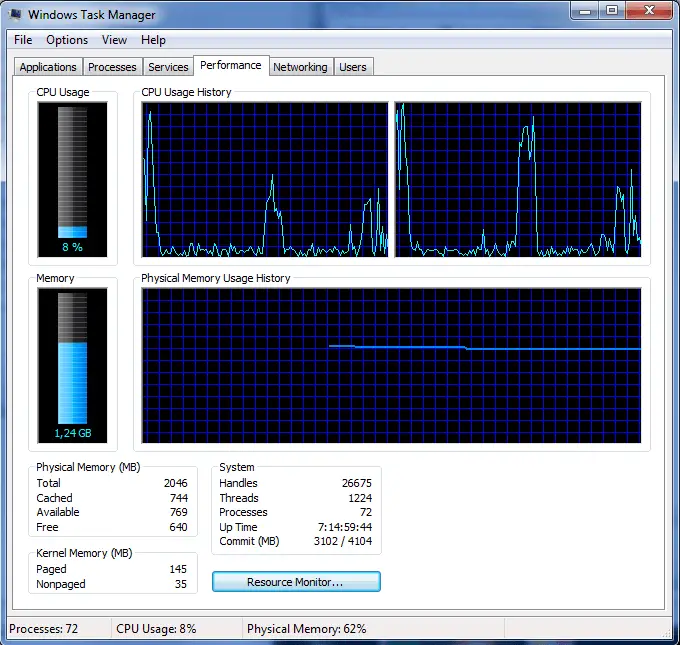Click the Threads value 1224

pos(360,498)
